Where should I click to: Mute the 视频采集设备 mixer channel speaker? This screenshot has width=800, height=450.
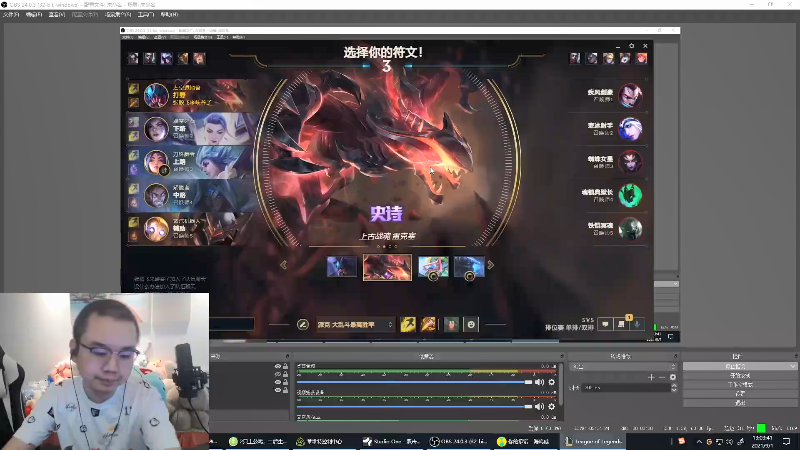tap(539, 407)
